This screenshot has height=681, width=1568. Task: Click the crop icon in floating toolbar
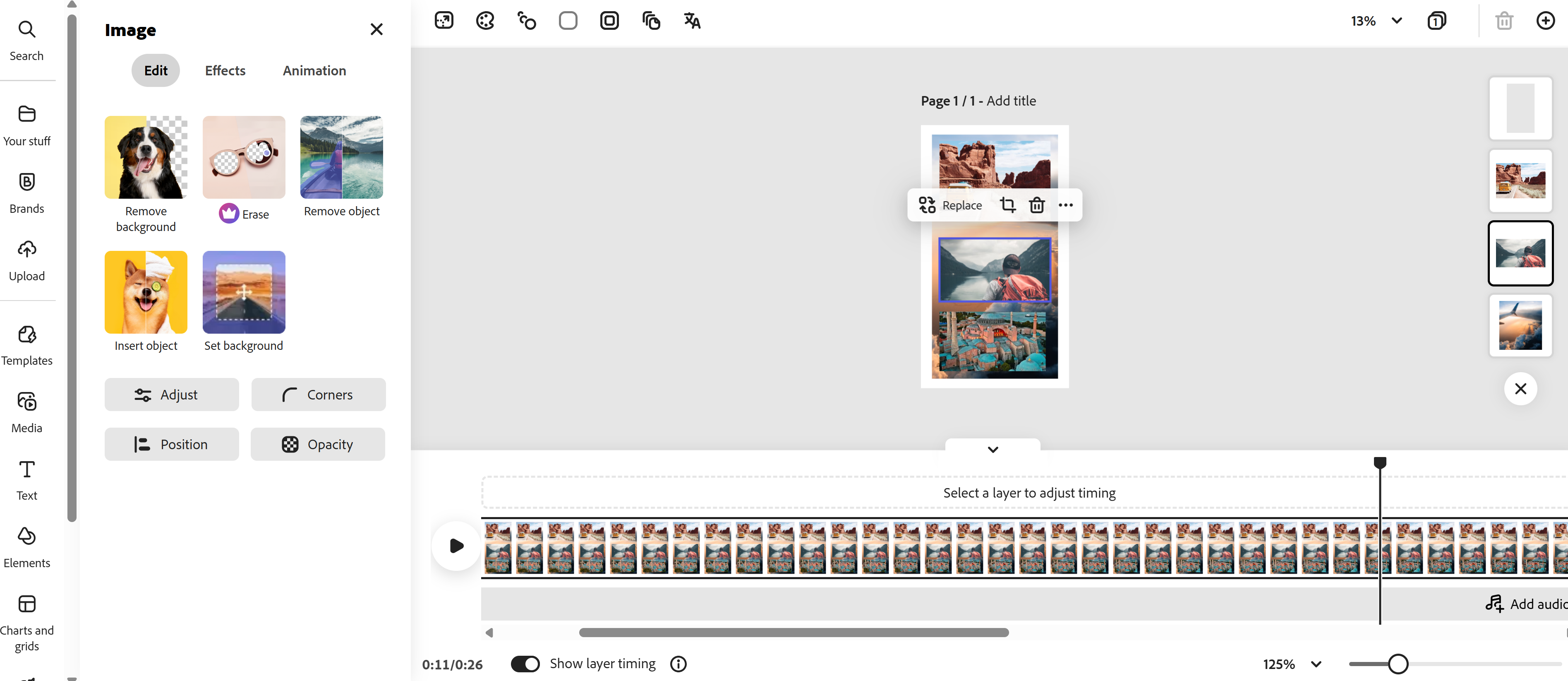coord(1007,205)
